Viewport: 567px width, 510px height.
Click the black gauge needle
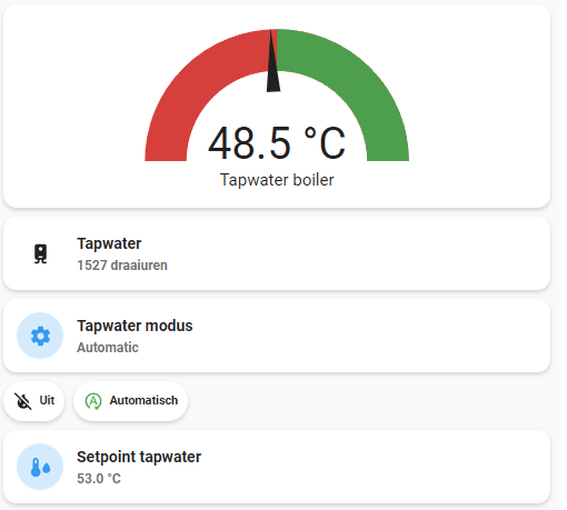point(273,61)
